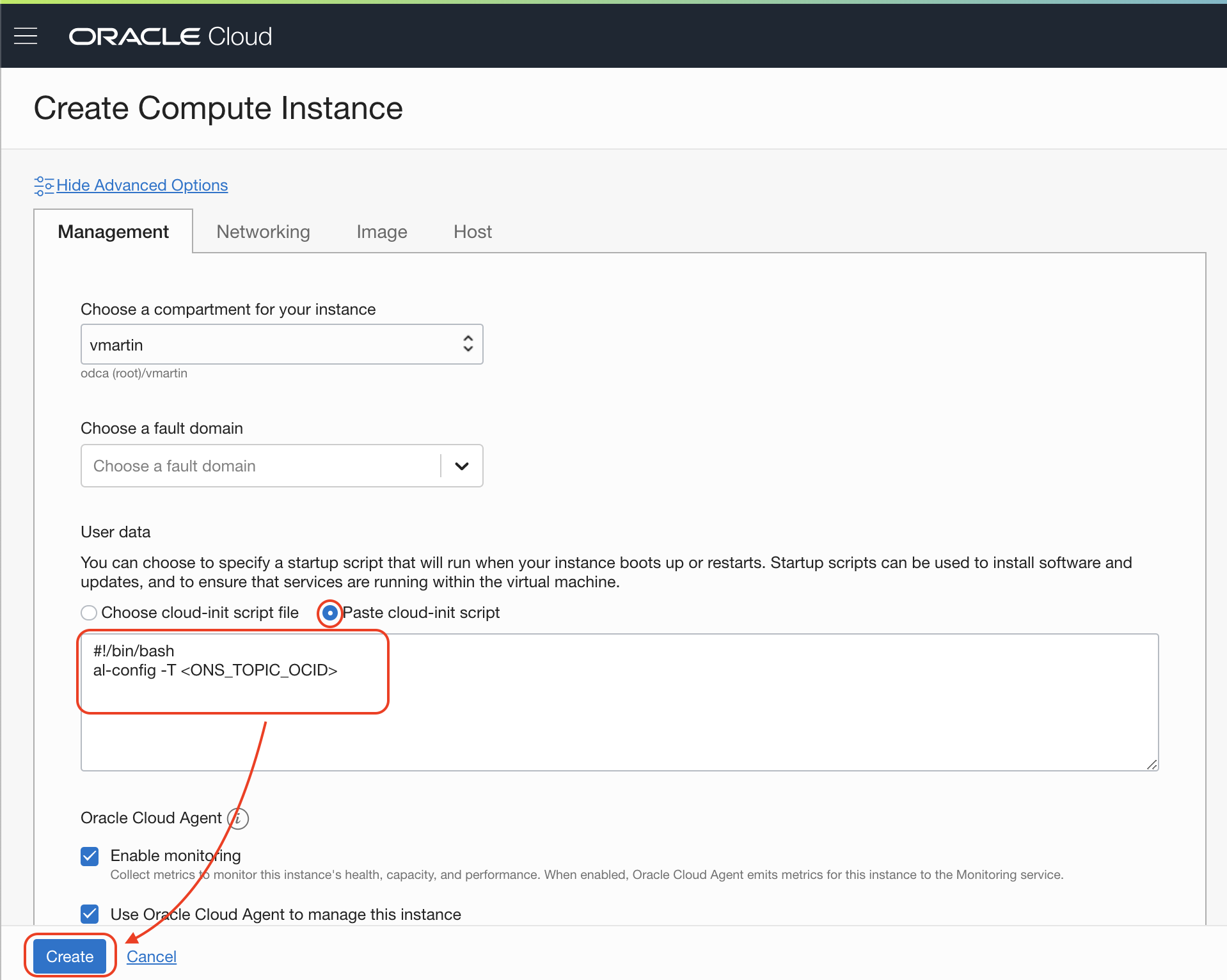This screenshot has width=1227, height=980.
Task: Click the Oracle Cloud logo
Action: (x=170, y=36)
